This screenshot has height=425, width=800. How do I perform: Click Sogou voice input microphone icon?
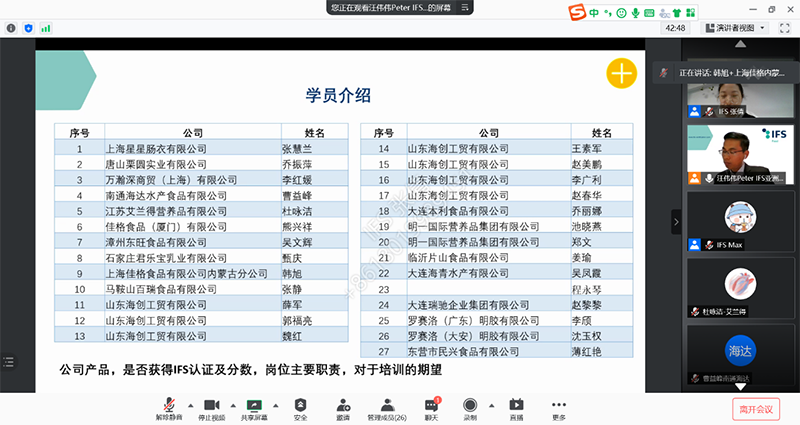coord(635,13)
